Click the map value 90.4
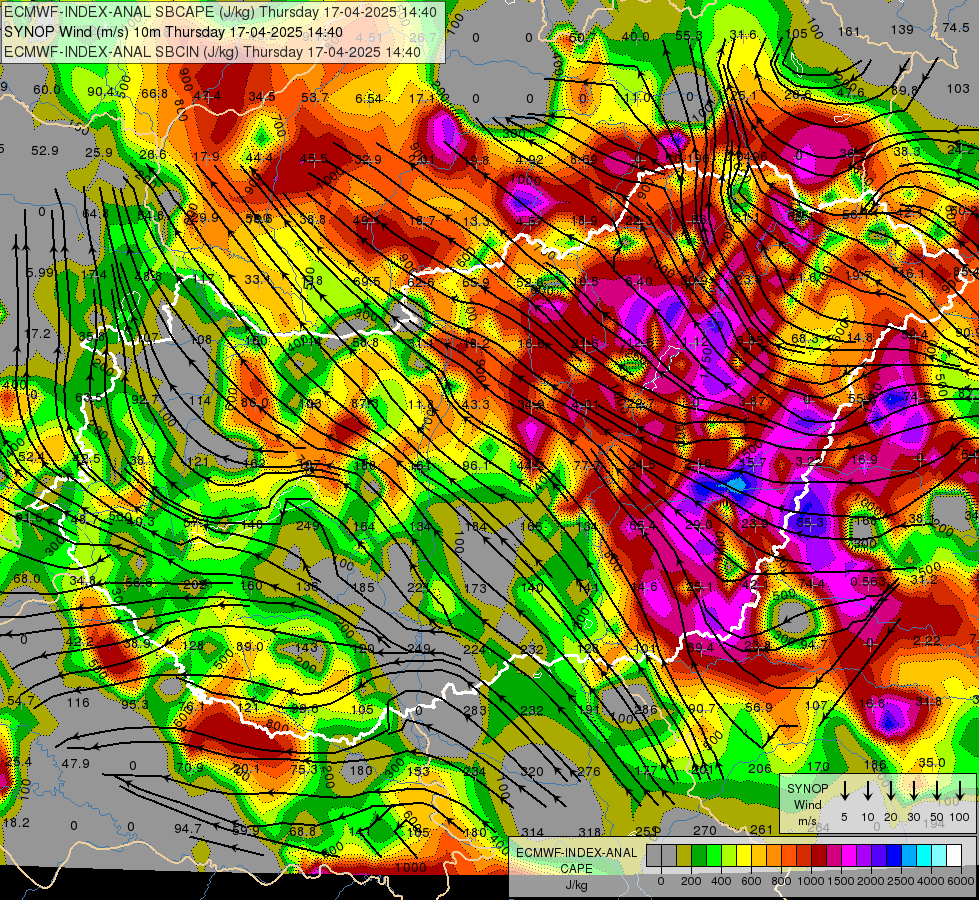 (101, 92)
